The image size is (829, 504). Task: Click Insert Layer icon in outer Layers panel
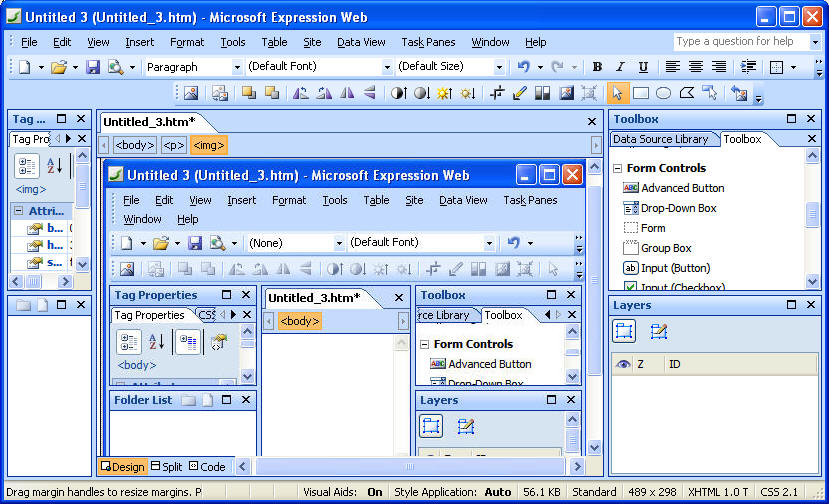(x=624, y=331)
